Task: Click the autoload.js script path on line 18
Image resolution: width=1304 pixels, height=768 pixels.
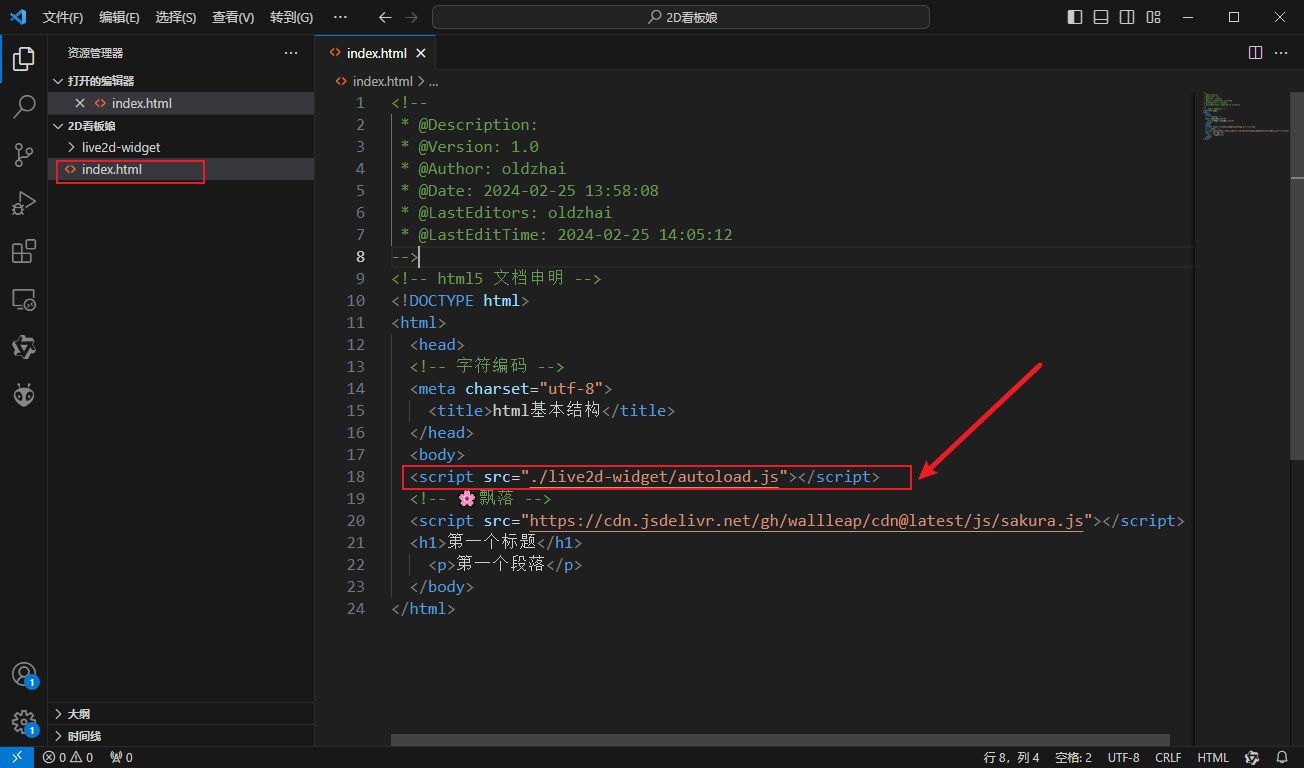Action: click(x=654, y=477)
